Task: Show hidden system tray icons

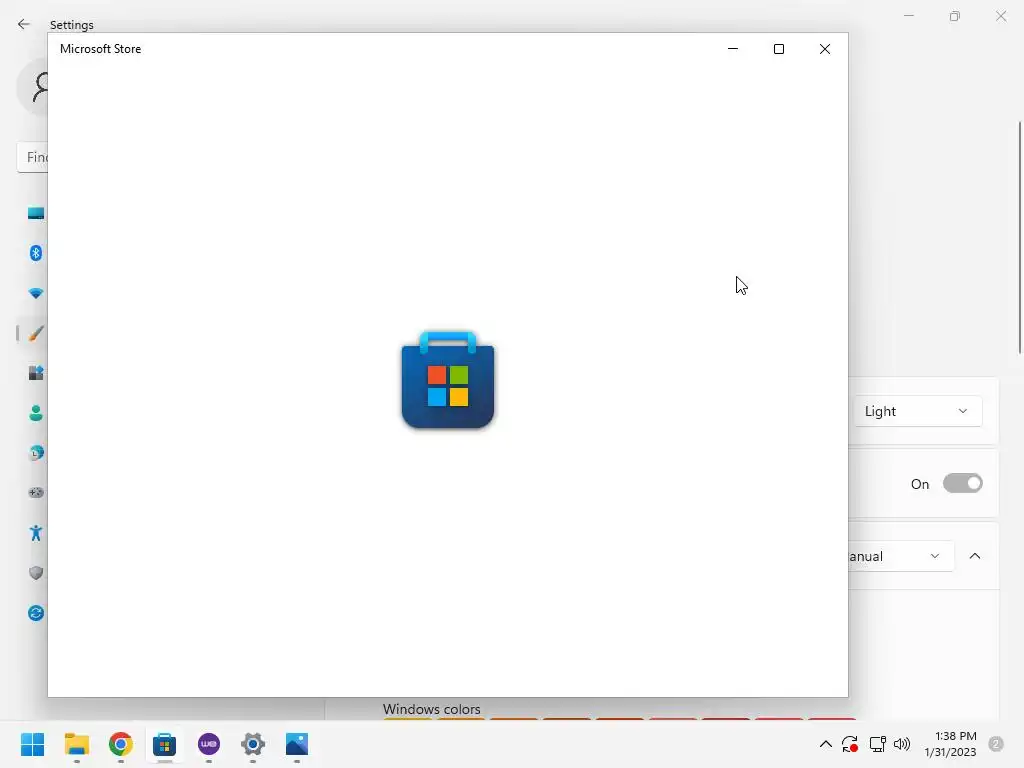Action: point(825,744)
